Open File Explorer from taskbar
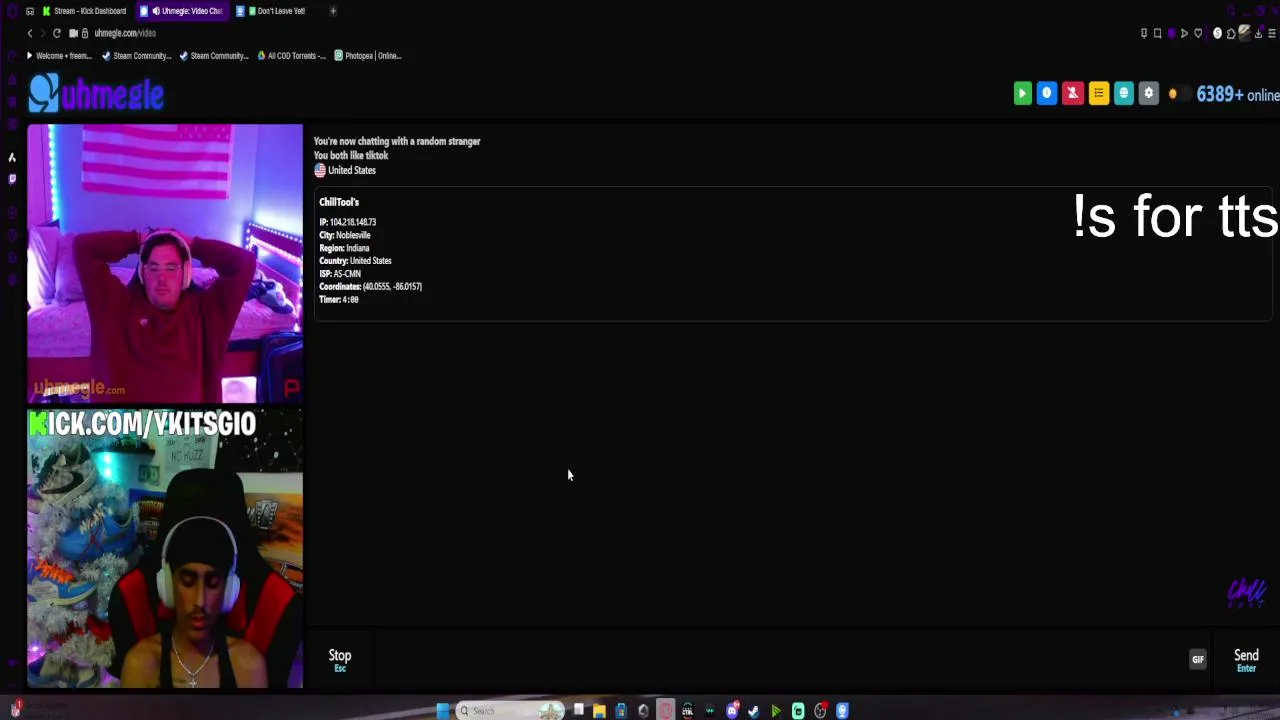 [599, 711]
